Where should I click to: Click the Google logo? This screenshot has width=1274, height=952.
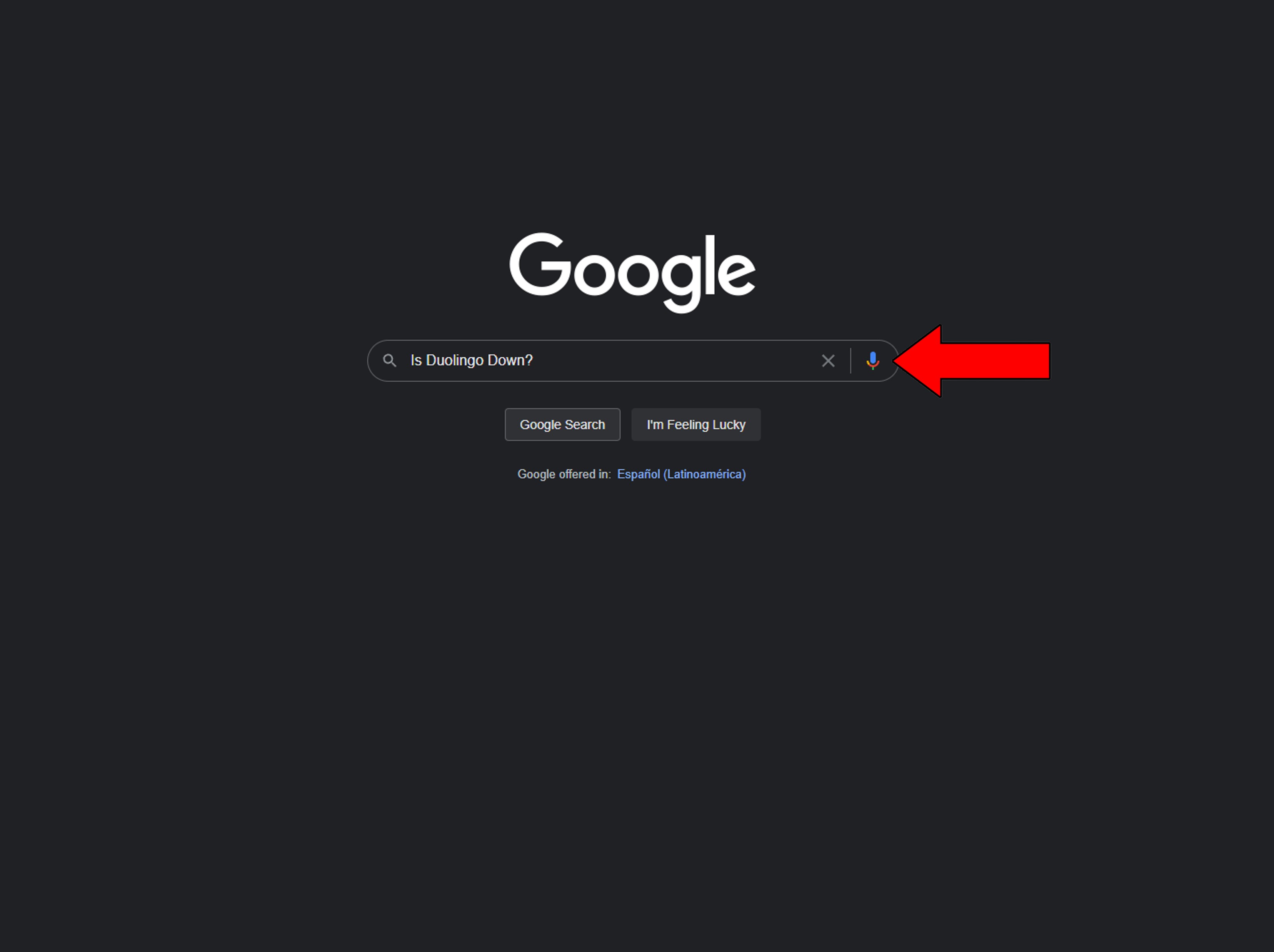click(x=632, y=272)
